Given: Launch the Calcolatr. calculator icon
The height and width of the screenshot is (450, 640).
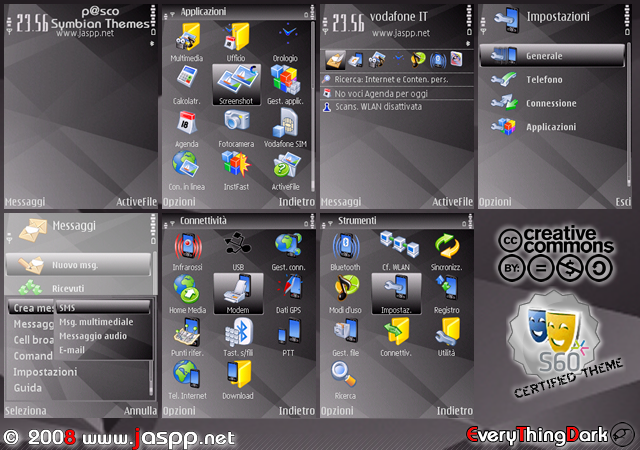Looking at the screenshot, I should point(187,78).
